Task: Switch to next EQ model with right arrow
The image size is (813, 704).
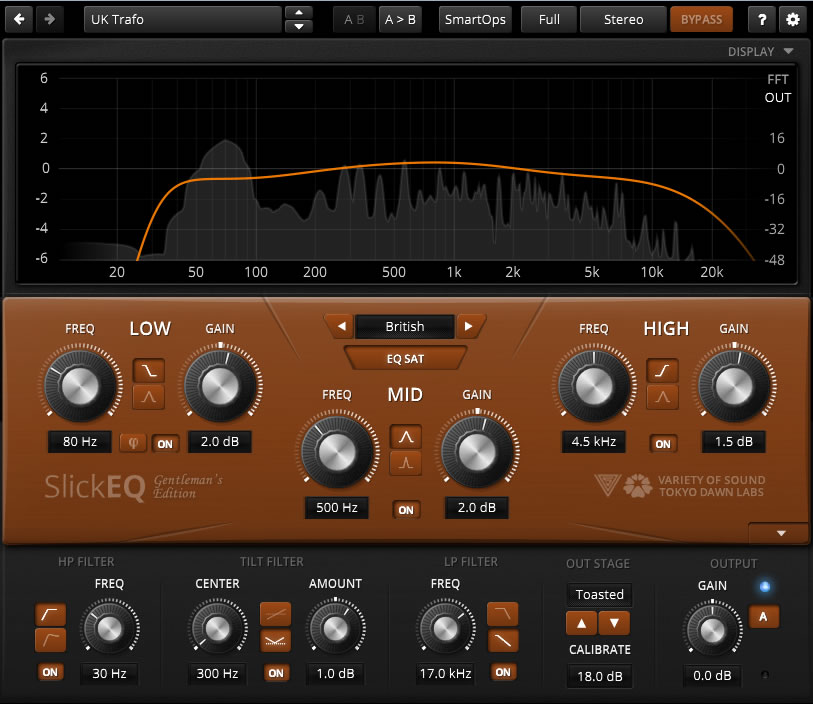Action: click(x=469, y=327)
